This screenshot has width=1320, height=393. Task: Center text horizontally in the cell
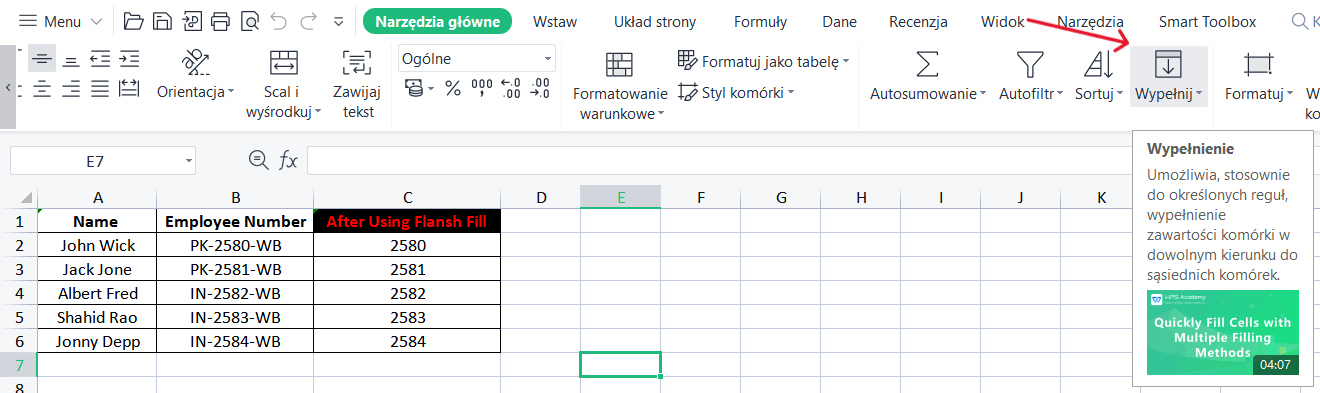click(41, 89)
